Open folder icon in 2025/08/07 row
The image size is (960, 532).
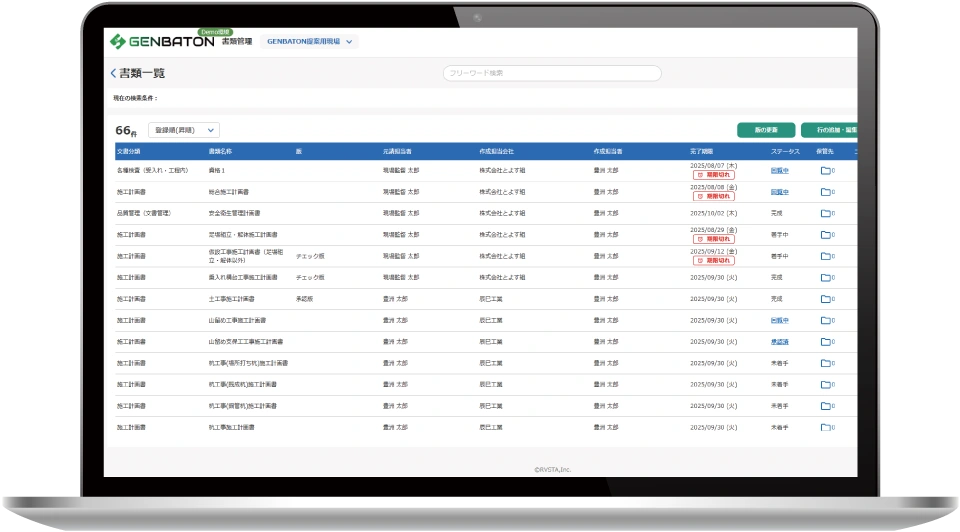[x=826, y=171]
